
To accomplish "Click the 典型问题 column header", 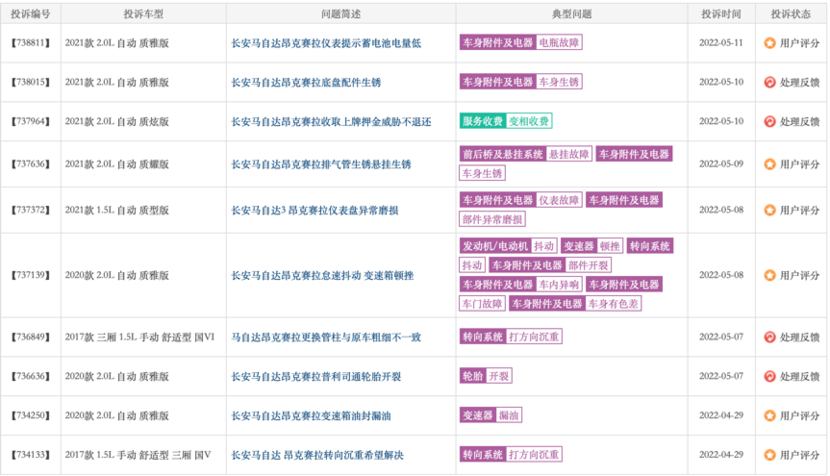I will pyautogui.click(x=572, y=14).
